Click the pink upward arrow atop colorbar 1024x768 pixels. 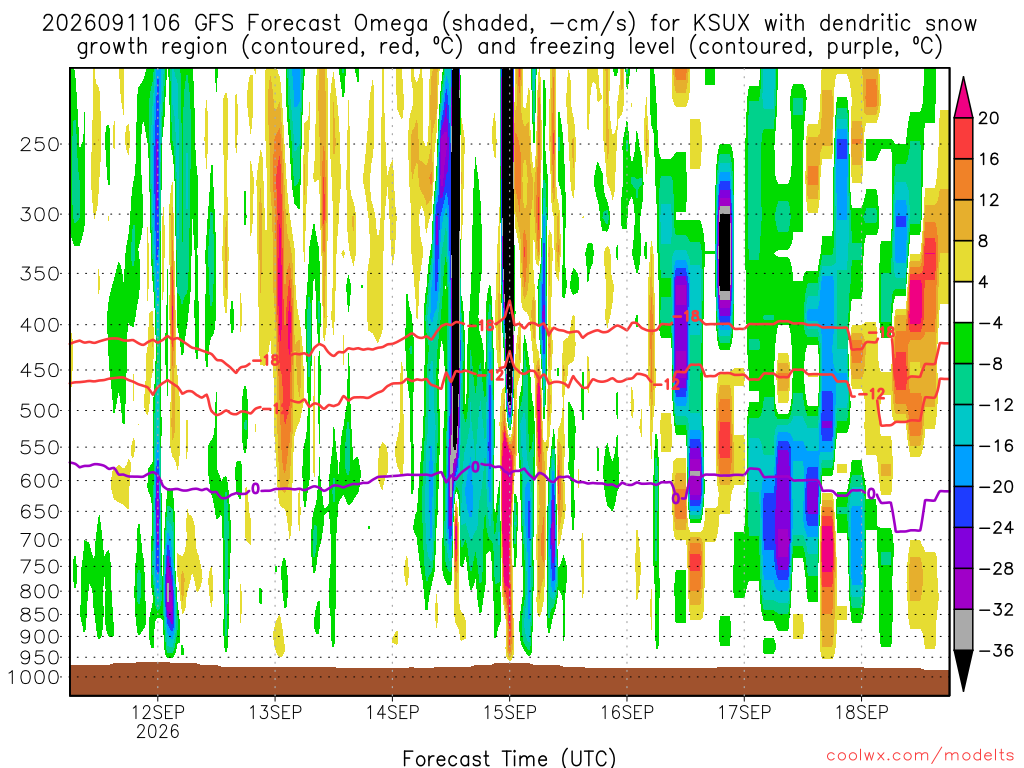click(963, 97)
